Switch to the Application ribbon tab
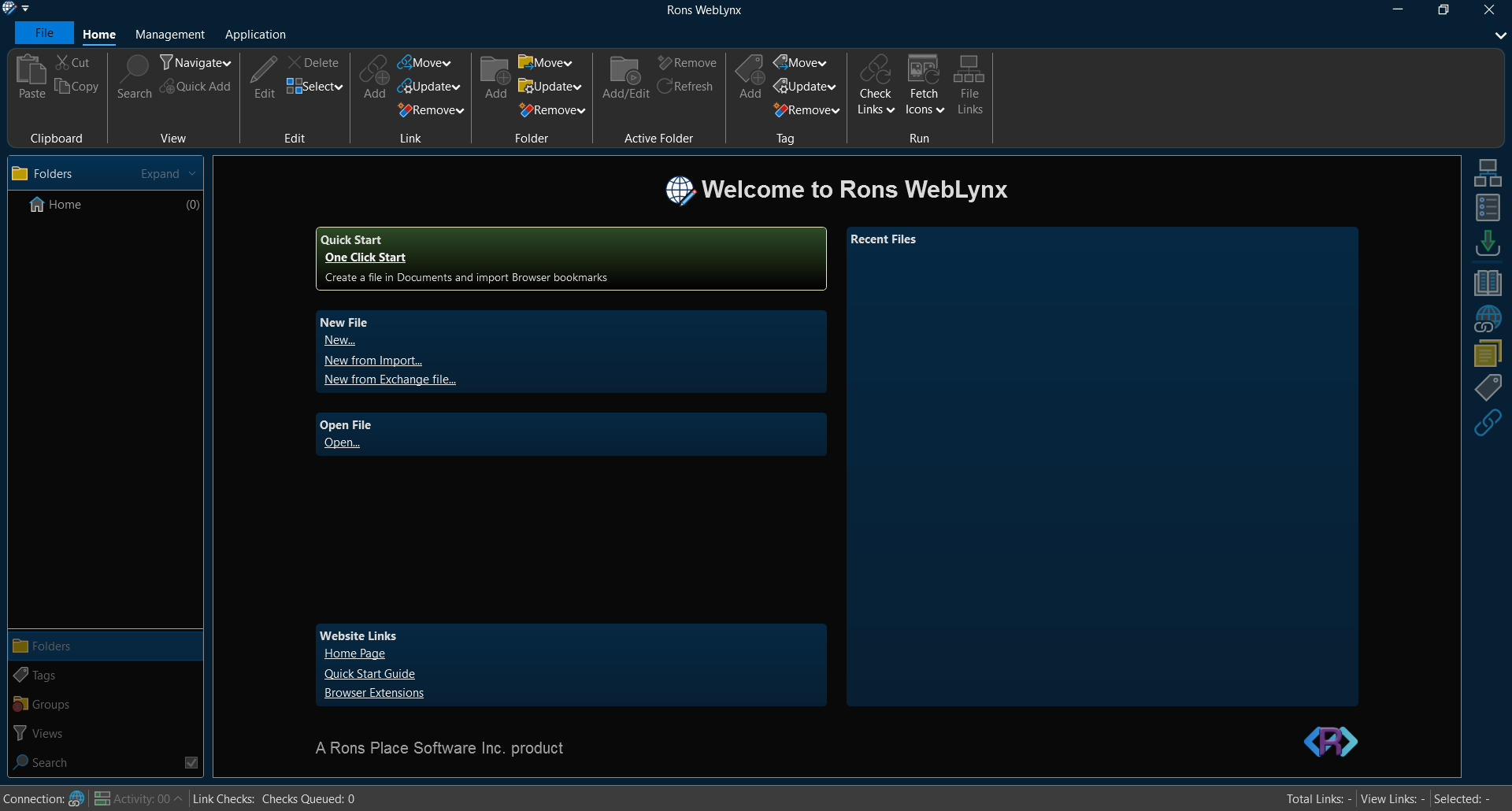 tap(255, 35)
